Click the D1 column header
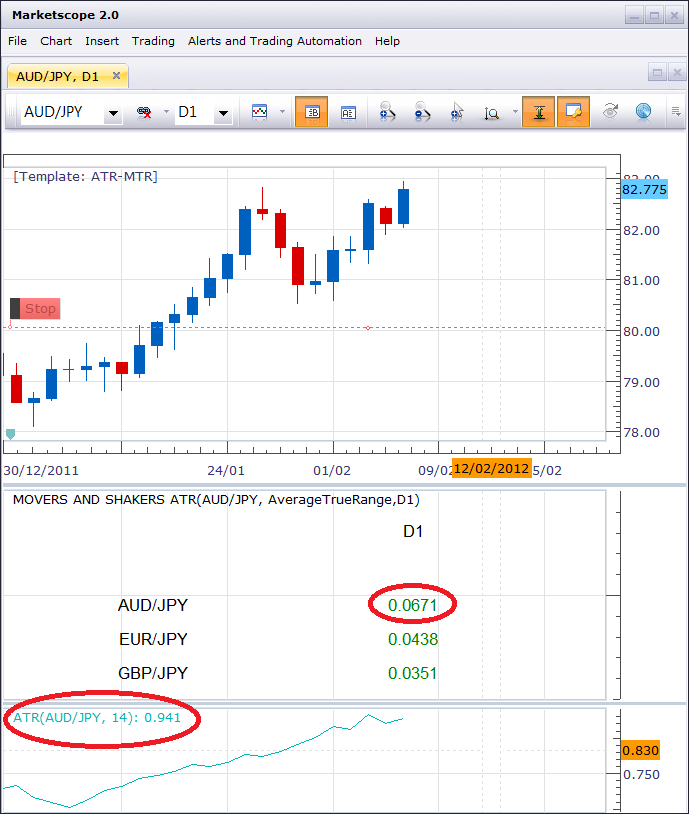689x814 pixels. tap(413, 532)
